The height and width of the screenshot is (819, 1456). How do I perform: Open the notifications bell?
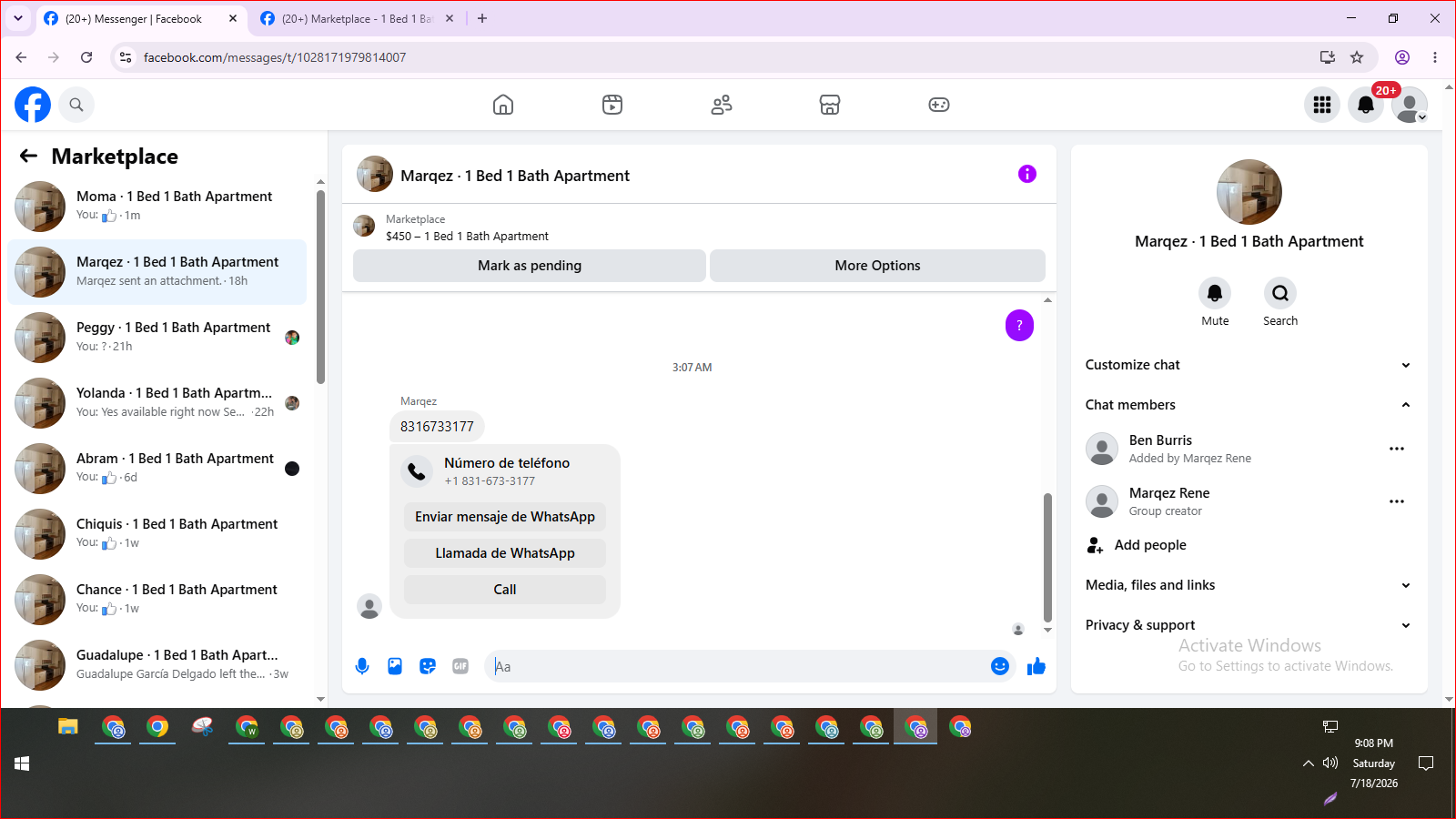pyautogui.click(x=1366, y=105)
